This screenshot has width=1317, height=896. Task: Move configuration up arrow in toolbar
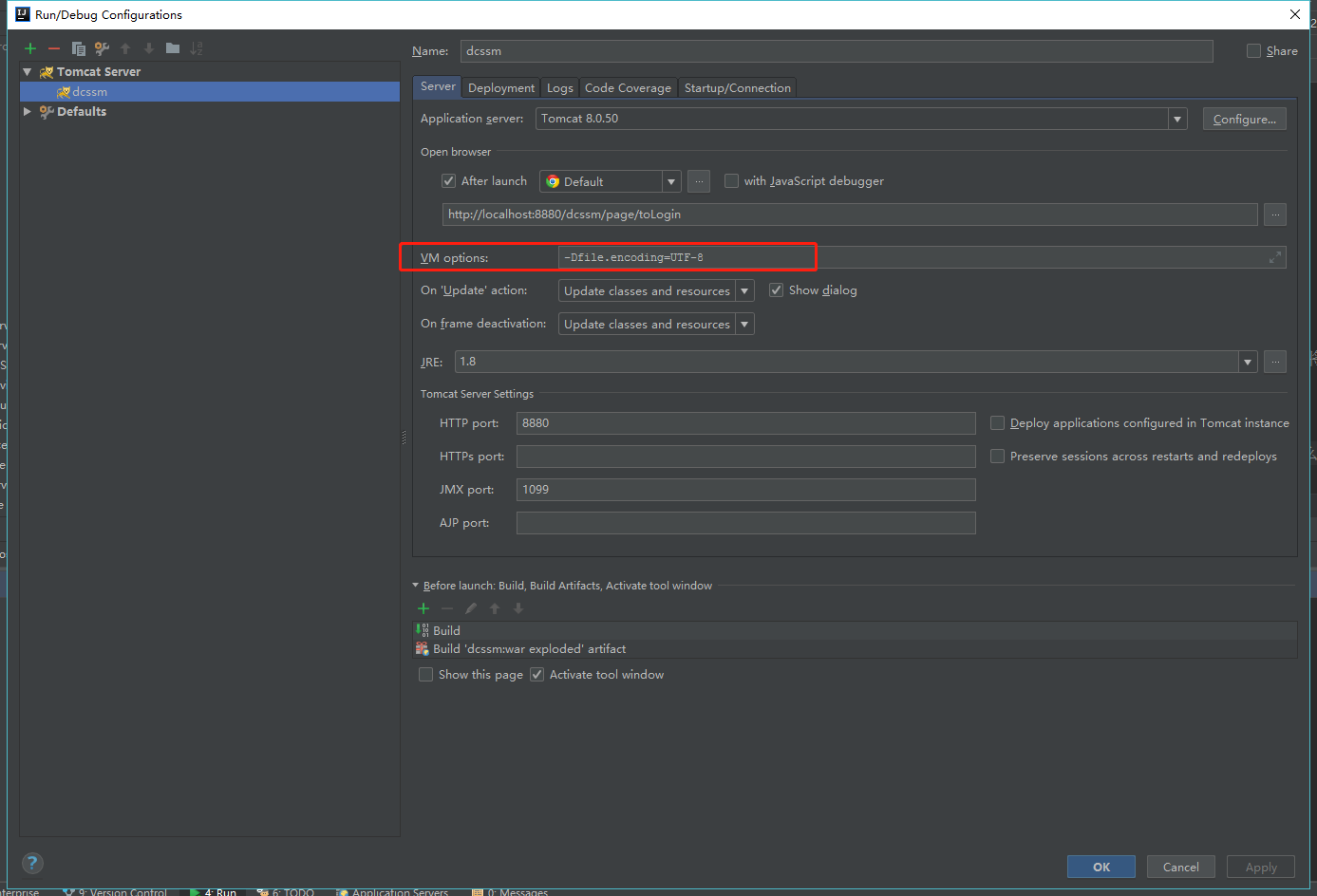pos(125,48)
